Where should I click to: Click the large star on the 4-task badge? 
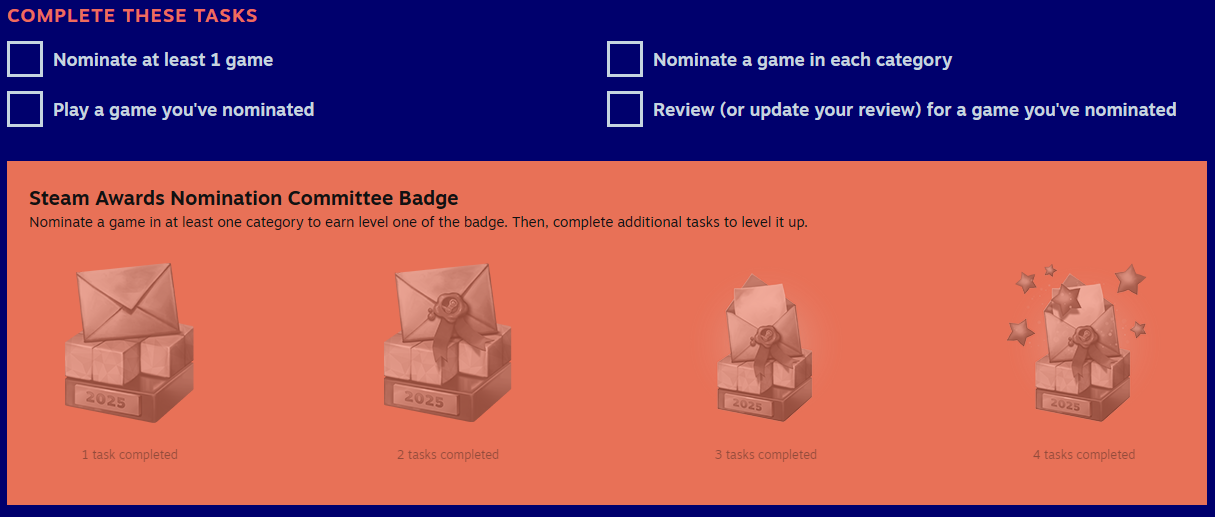click(x=1130, y=279)
